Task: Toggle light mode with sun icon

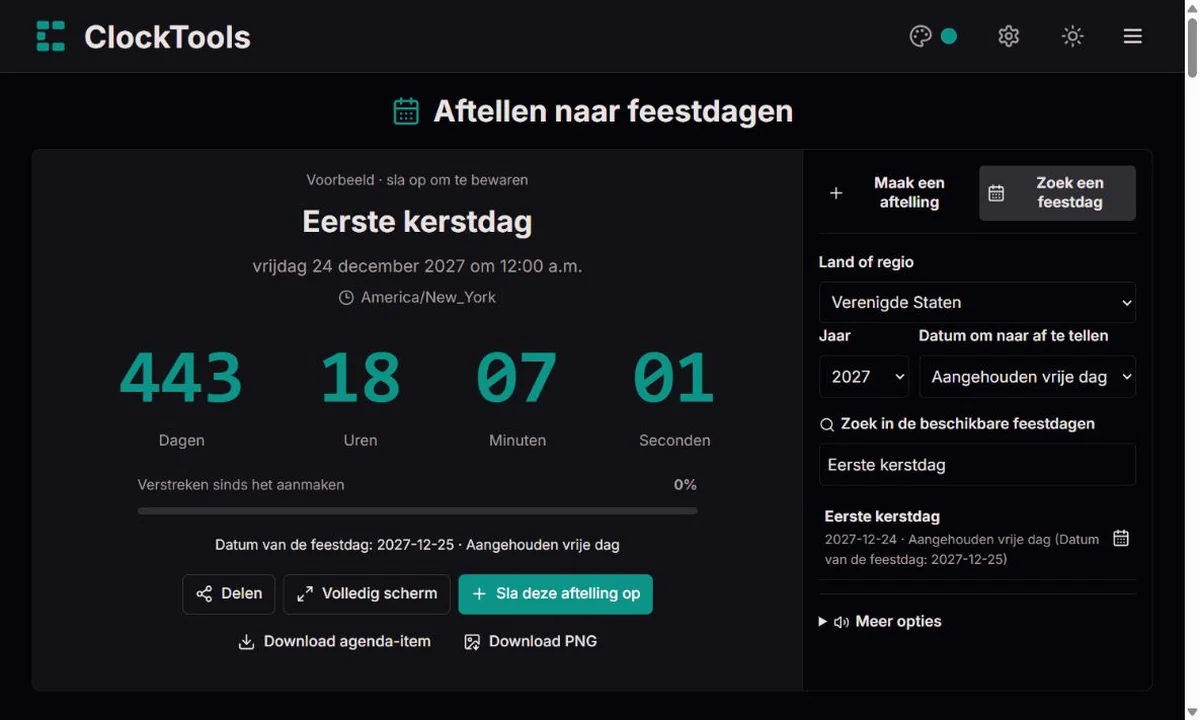Action: coord(1072,36)
